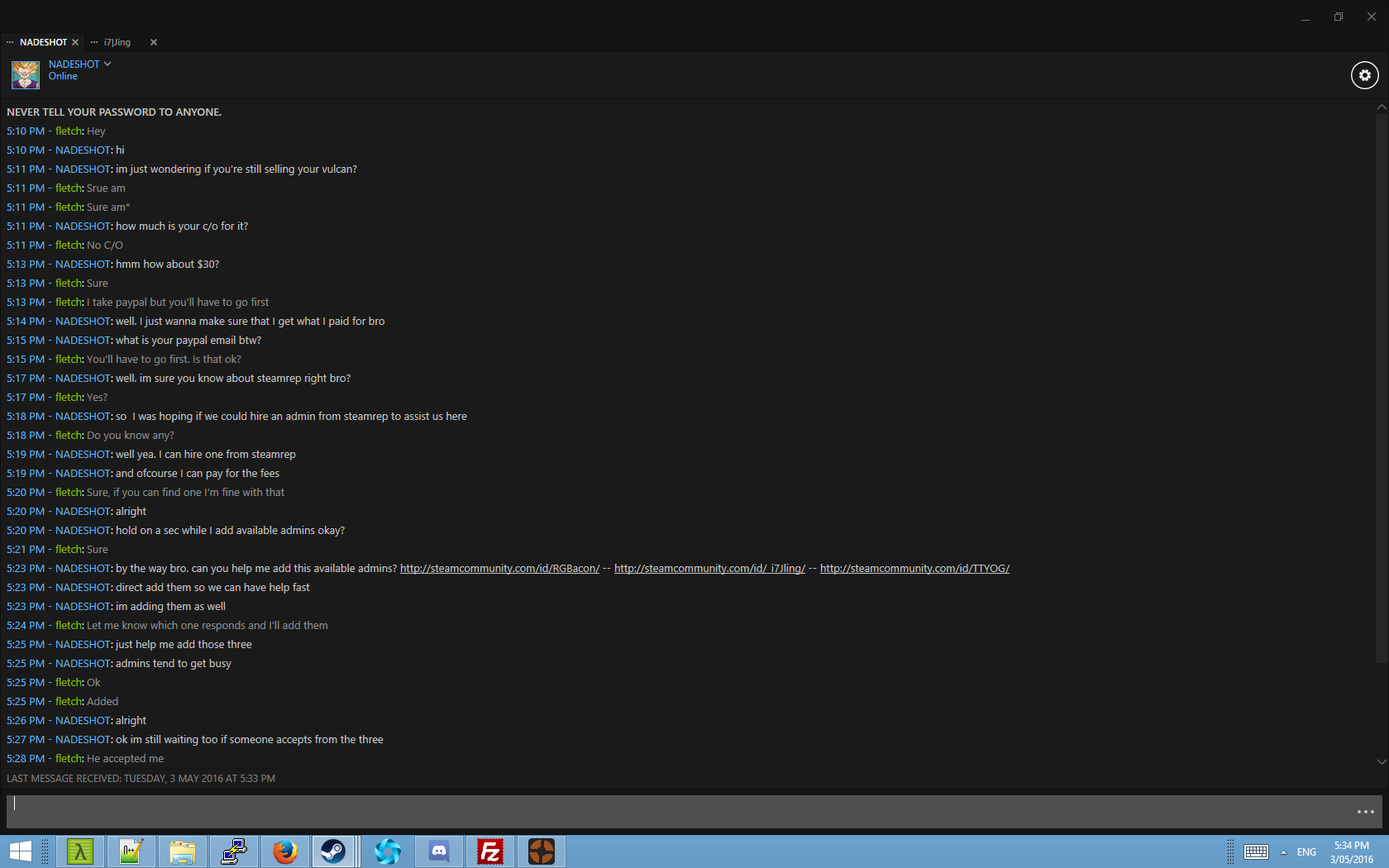Expand the NADESHOT name dropdown arrow
Image resolution: width=1389 pixels, height=868 pixels.
(x=107, y=64)
